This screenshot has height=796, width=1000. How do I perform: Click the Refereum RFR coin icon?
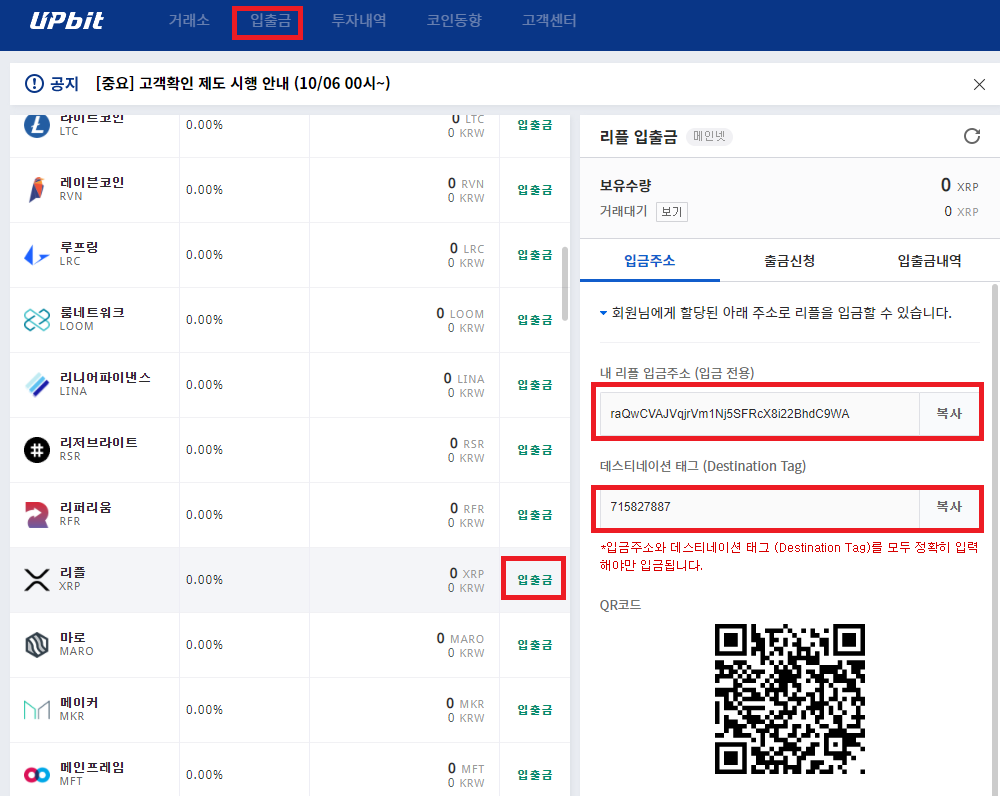click(36, 515)
